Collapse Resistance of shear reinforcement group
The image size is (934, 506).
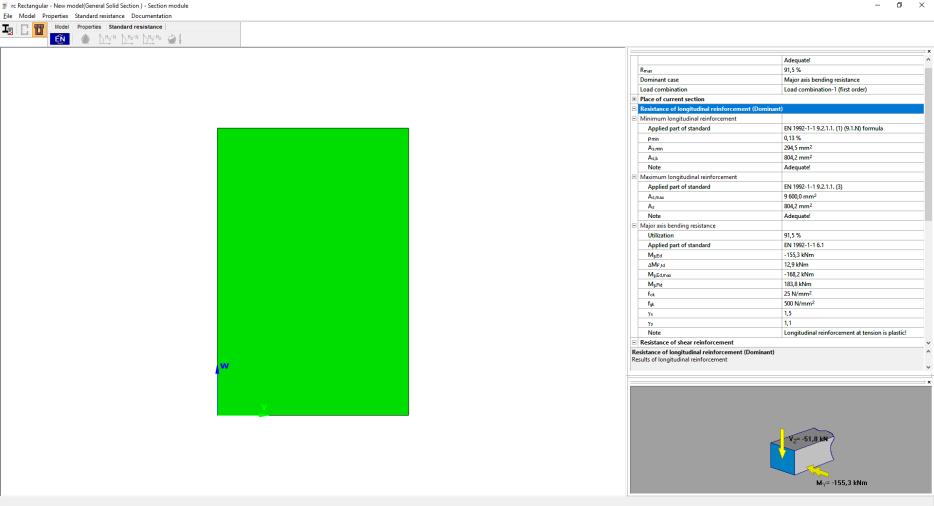click(634, 342)
